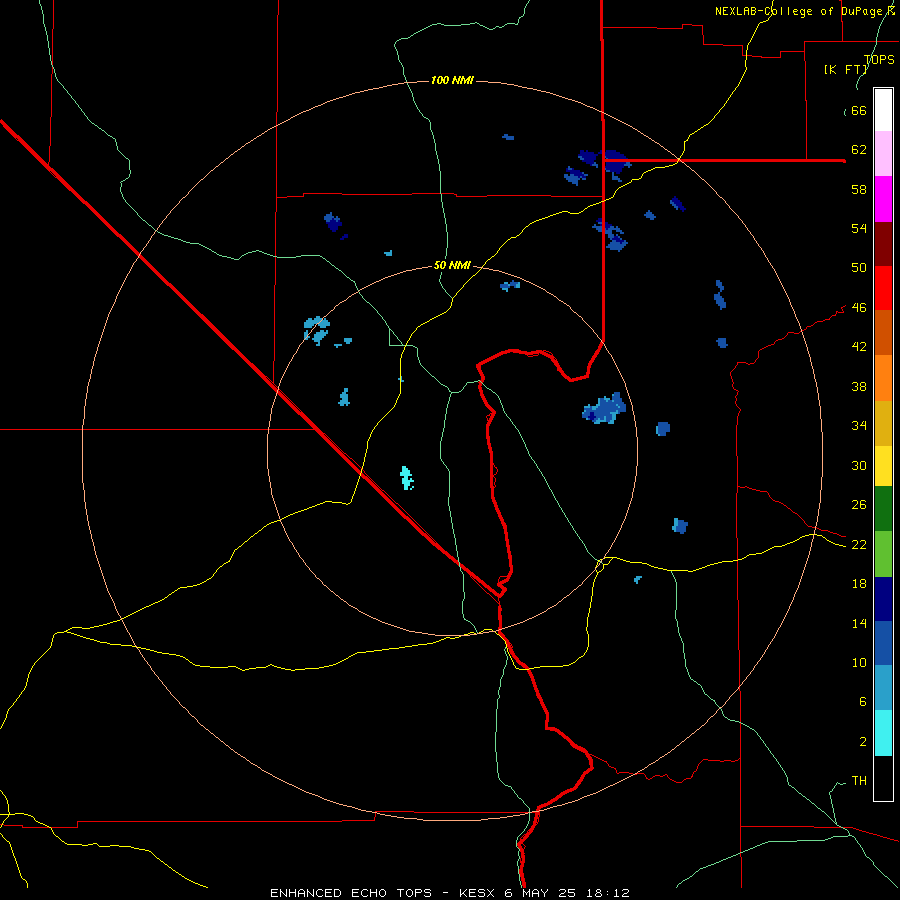Click the black TH threshold swatch
This screenshot has width=900, height=900.
coord(883,778)
